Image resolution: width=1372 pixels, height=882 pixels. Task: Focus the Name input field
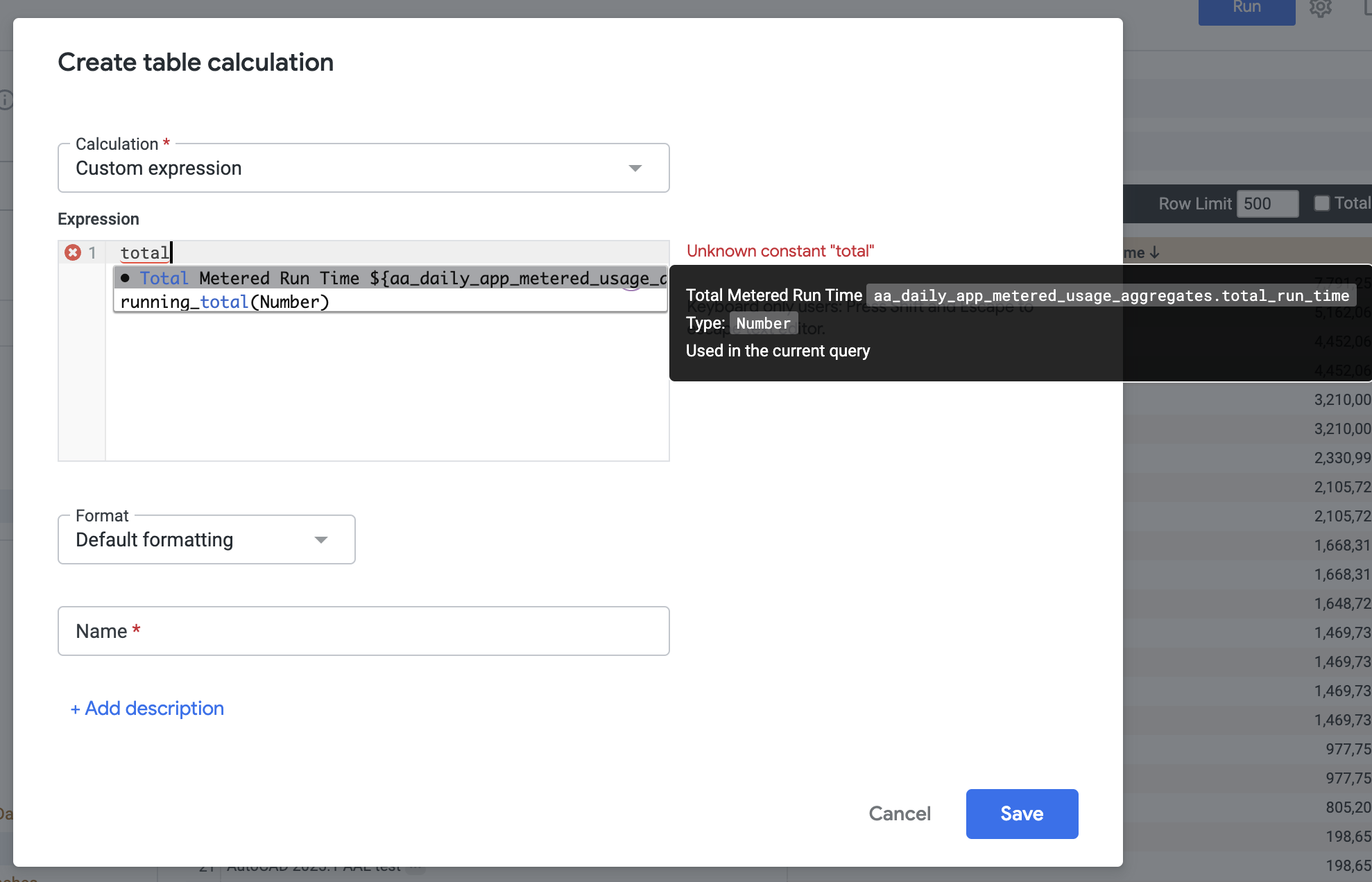tap(363, 631)
